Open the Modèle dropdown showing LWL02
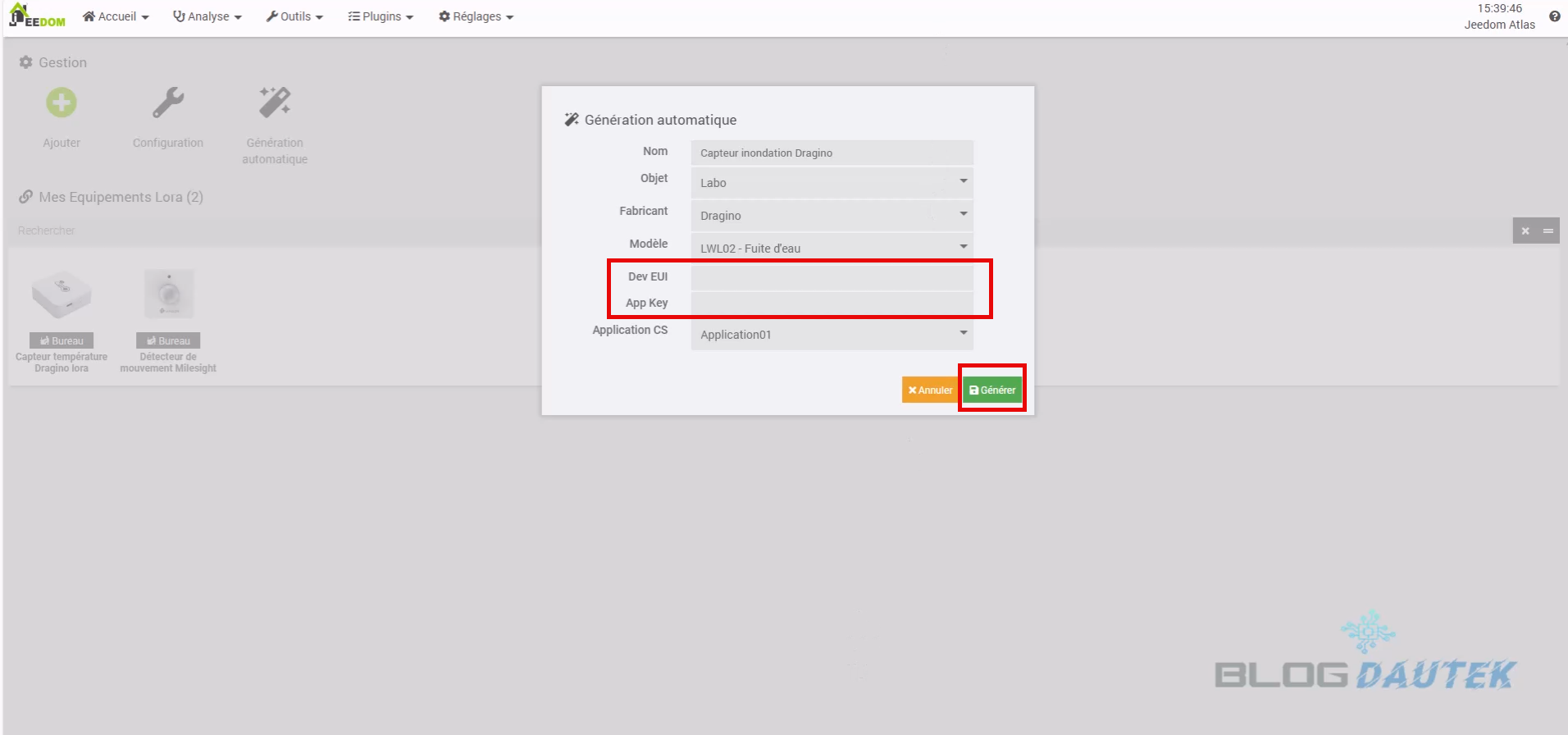The height and width of the screenshot is (735, 1568). coord(832,248)
